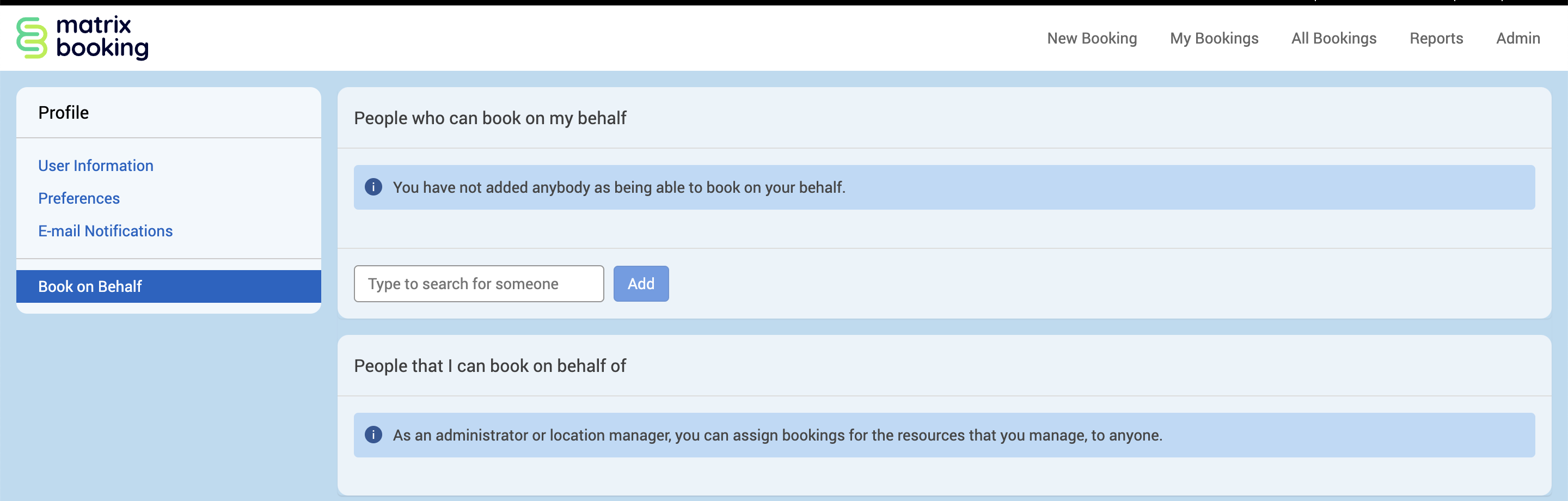Navigate to the Admin menu

coord(1517,38)
